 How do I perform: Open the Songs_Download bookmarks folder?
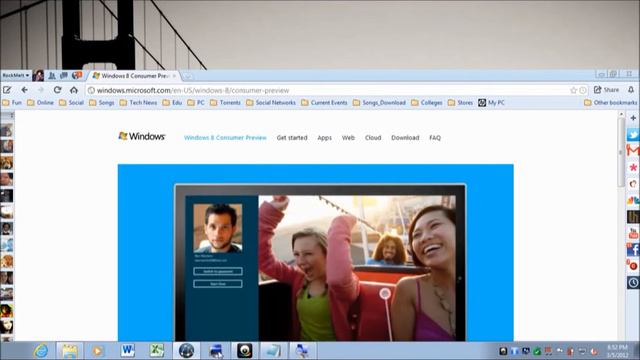click(379, 103)
